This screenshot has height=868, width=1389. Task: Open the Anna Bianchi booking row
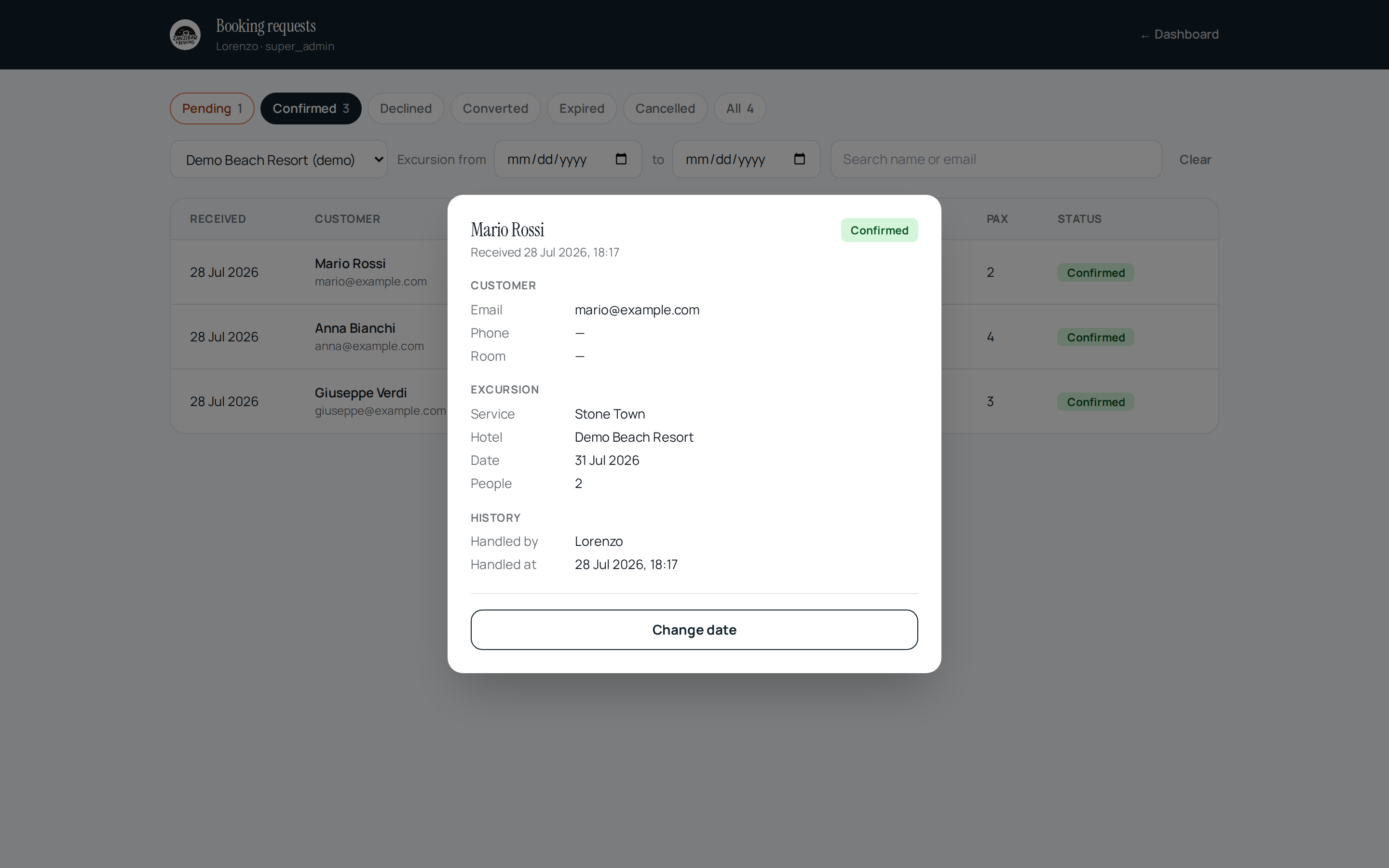coord(694,337)
